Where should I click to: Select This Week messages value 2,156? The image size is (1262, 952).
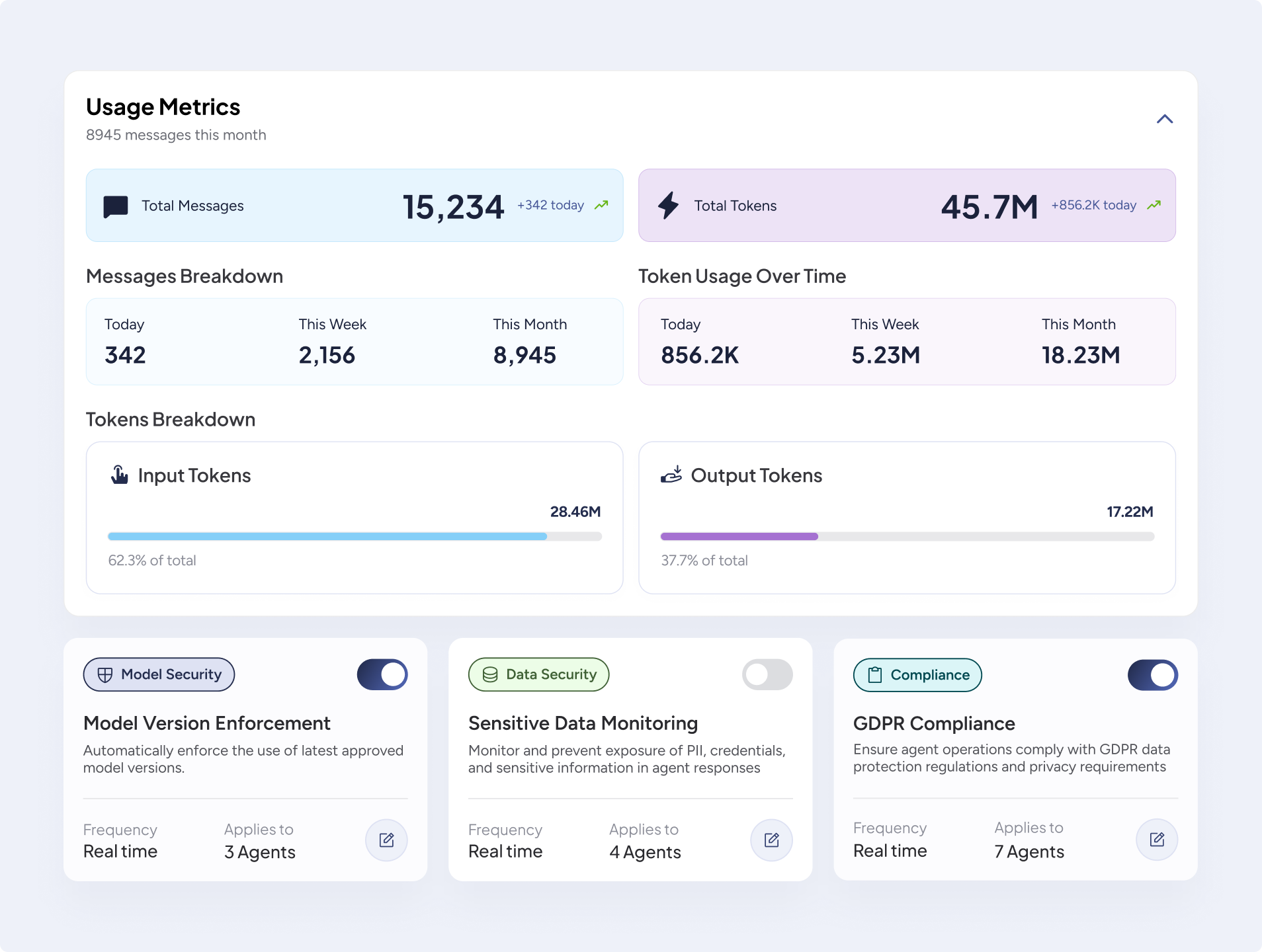pos(327,355)
